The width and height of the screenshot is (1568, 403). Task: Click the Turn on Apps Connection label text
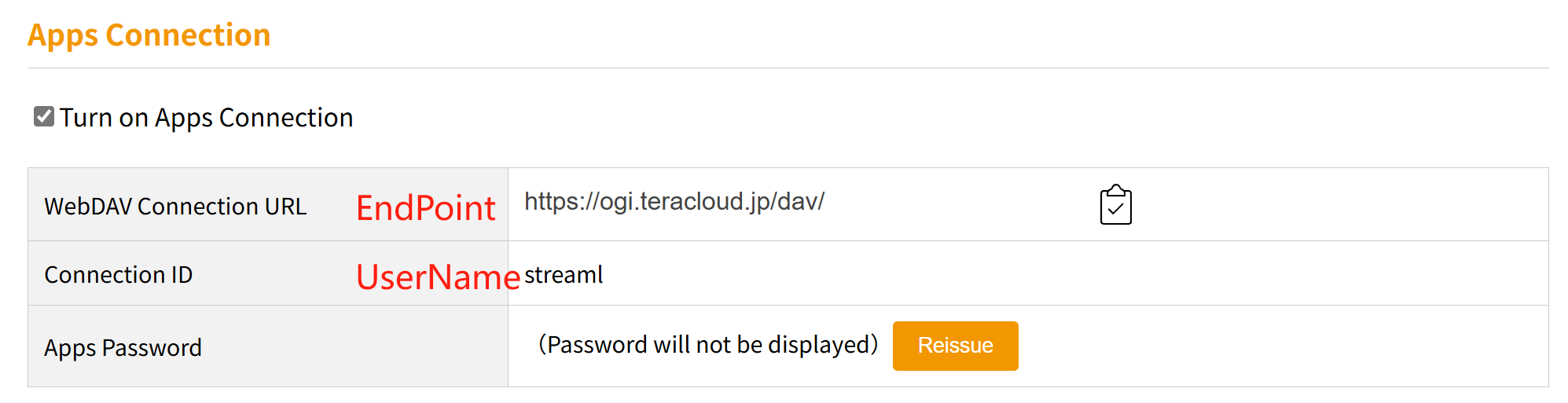(206, 118)
